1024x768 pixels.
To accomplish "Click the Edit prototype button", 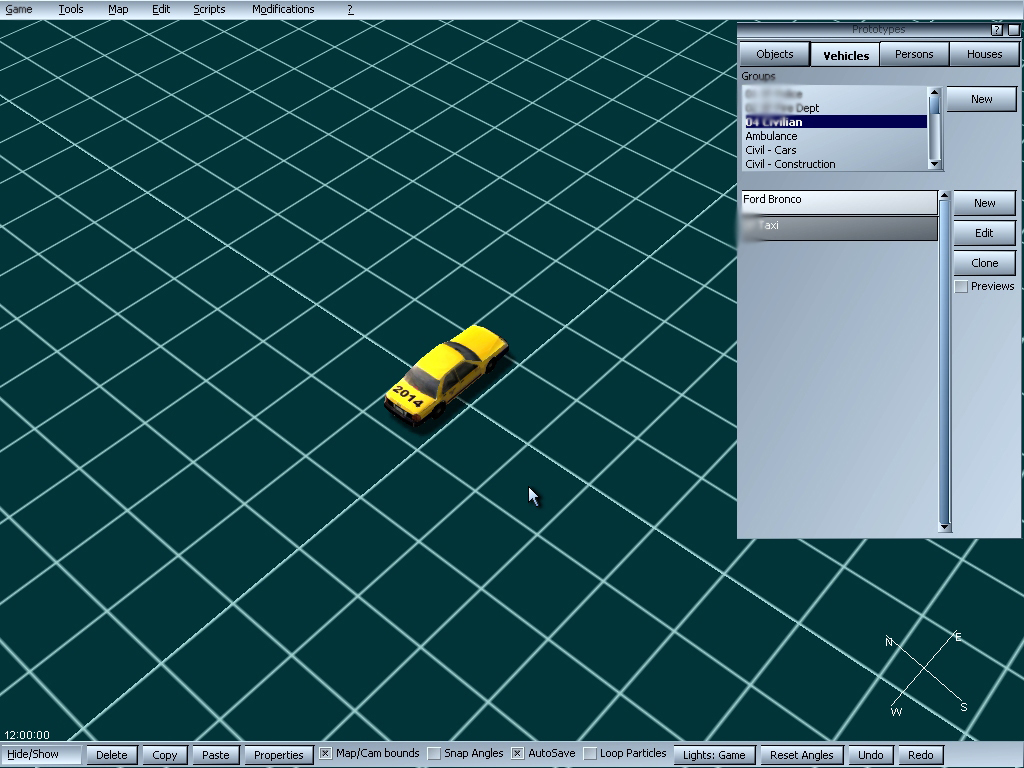I will pyautogui.click(x=984, y=233).
